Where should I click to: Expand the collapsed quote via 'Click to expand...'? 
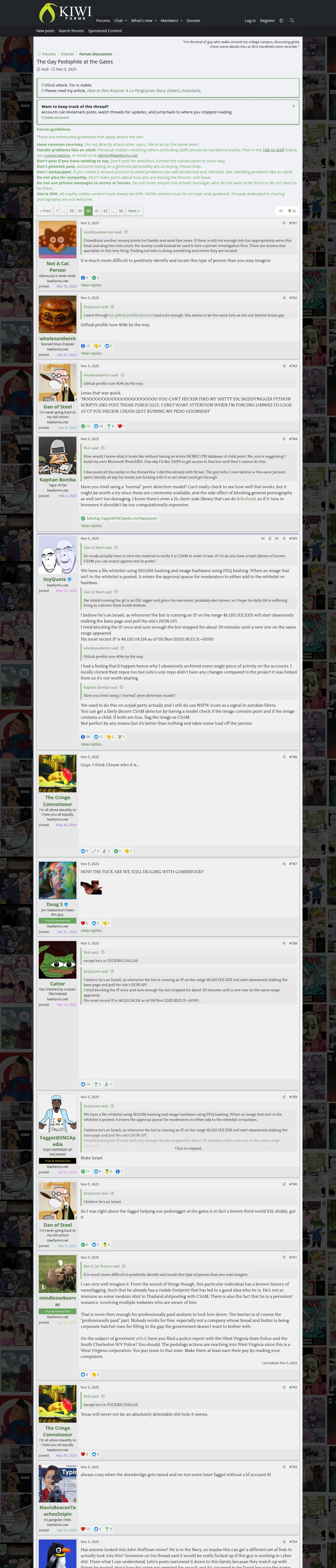189,1148
